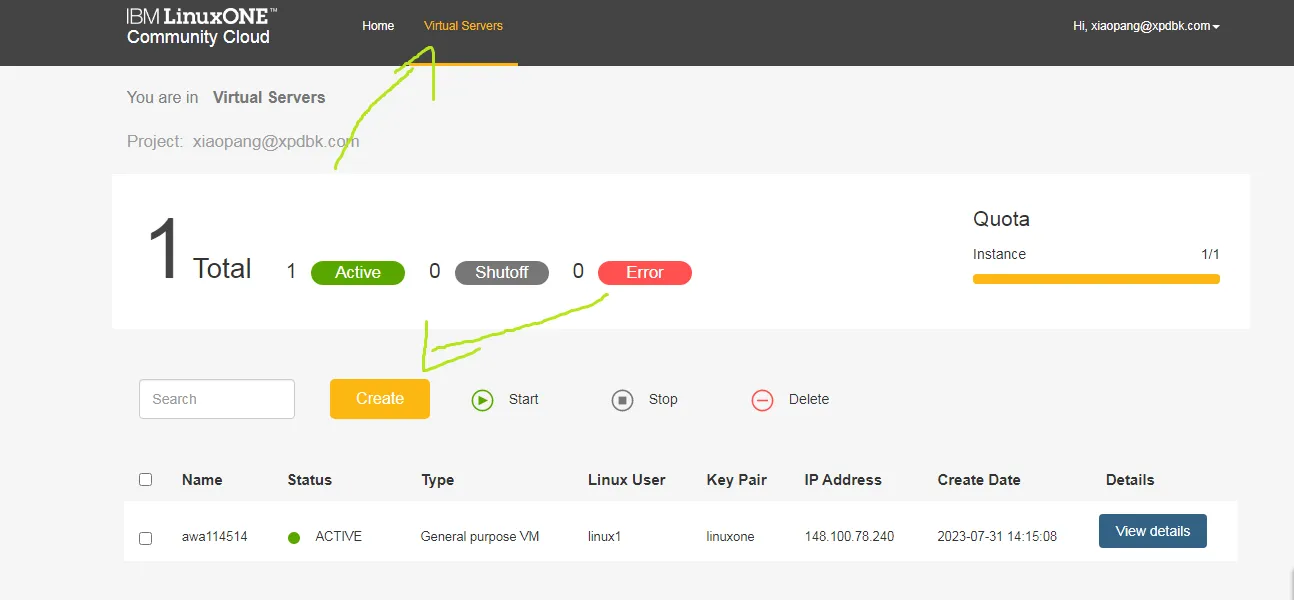Image resolution: width=1294 pixels, height=600 pixels.
Task: Select the Virtual Servers tab
Action: pos(463,26)
